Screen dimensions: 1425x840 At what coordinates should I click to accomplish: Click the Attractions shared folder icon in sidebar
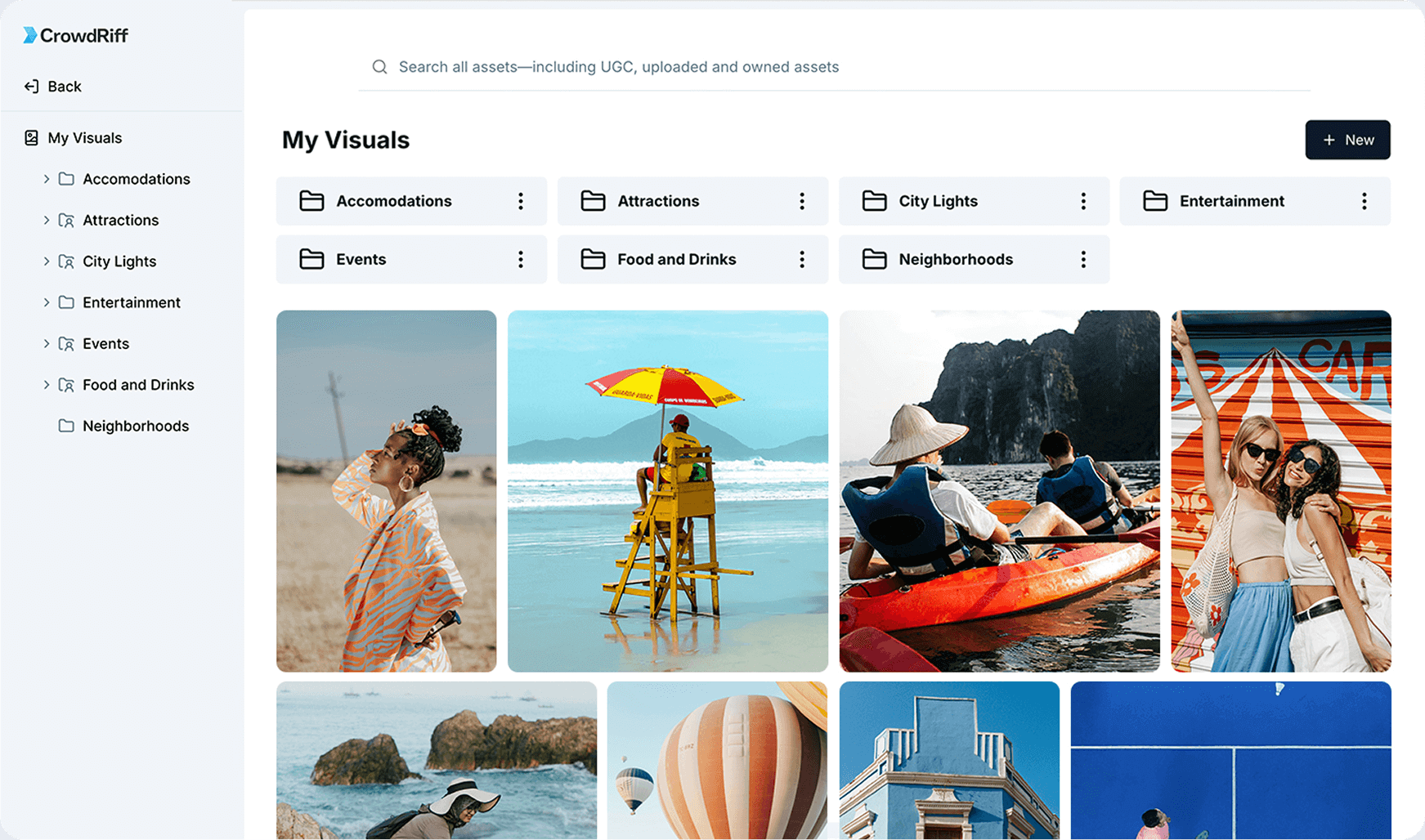pos(66,221)
